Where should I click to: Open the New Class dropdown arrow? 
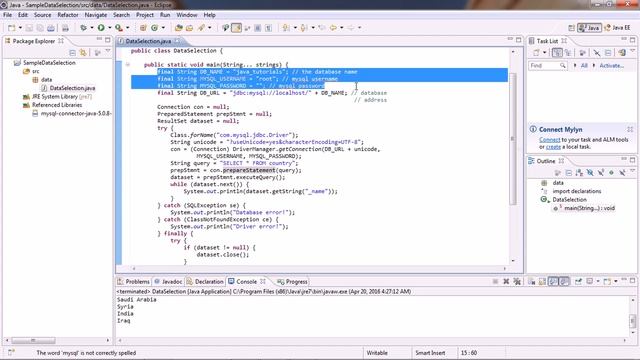pos(163,28)
